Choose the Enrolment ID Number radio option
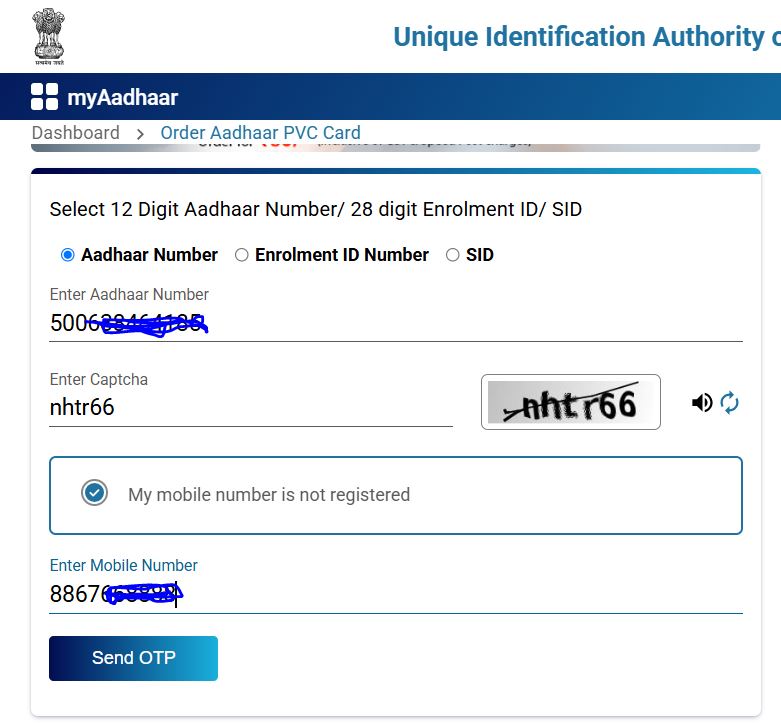781x725 pixels. coord(242,255)
